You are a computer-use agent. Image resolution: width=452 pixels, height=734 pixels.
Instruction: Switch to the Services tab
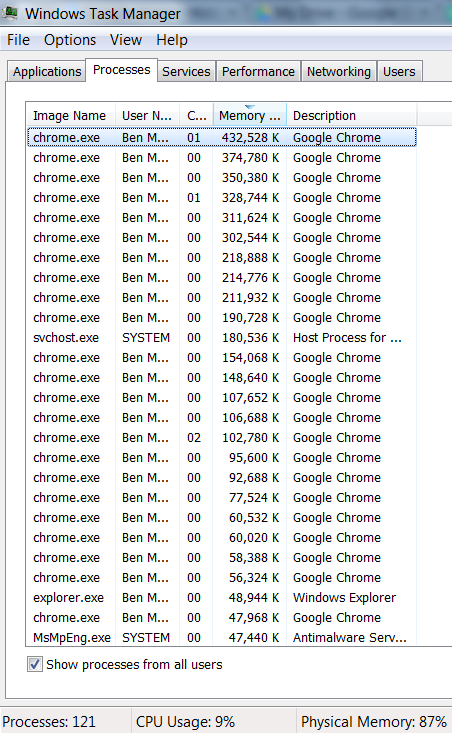[186, 72]
